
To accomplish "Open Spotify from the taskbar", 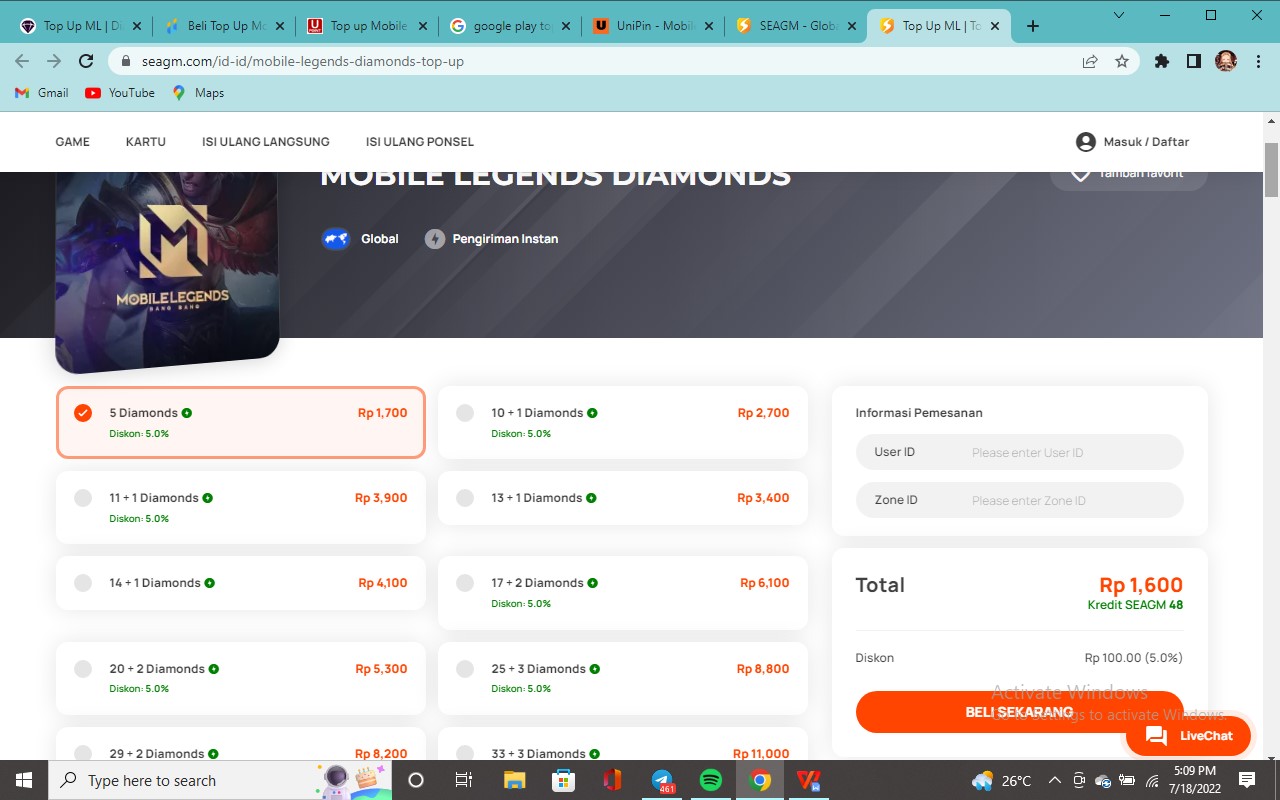I will pyautogui.click(x=711, y=780).
